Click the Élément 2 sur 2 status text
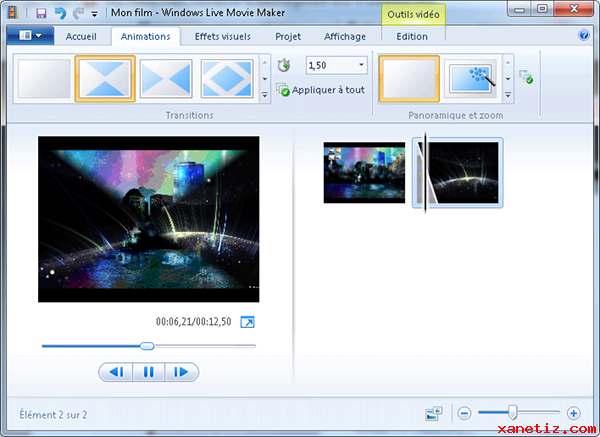This screenshot has height=437, width=600. (x=53, y=414)
